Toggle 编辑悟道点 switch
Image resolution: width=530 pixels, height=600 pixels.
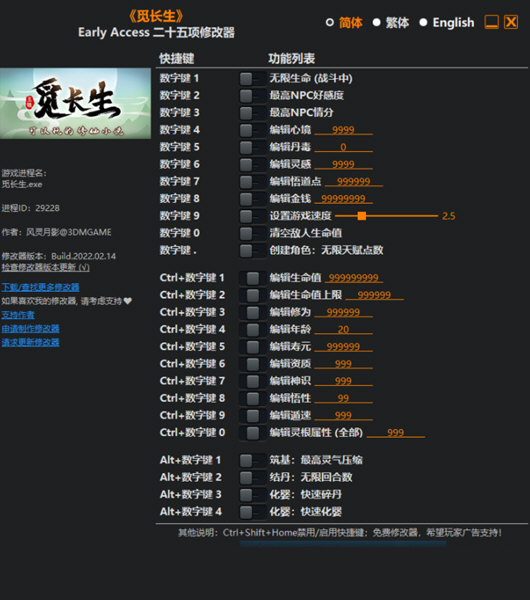click(252, 182)
